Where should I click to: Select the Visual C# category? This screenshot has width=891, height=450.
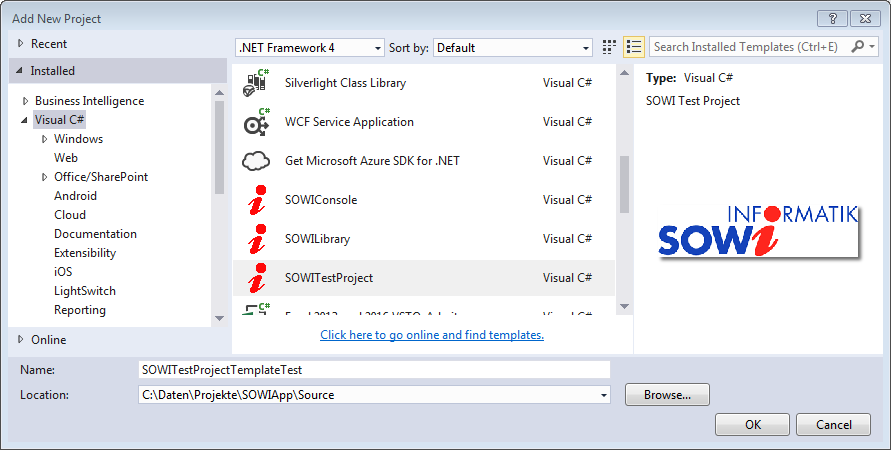[59, 120]
